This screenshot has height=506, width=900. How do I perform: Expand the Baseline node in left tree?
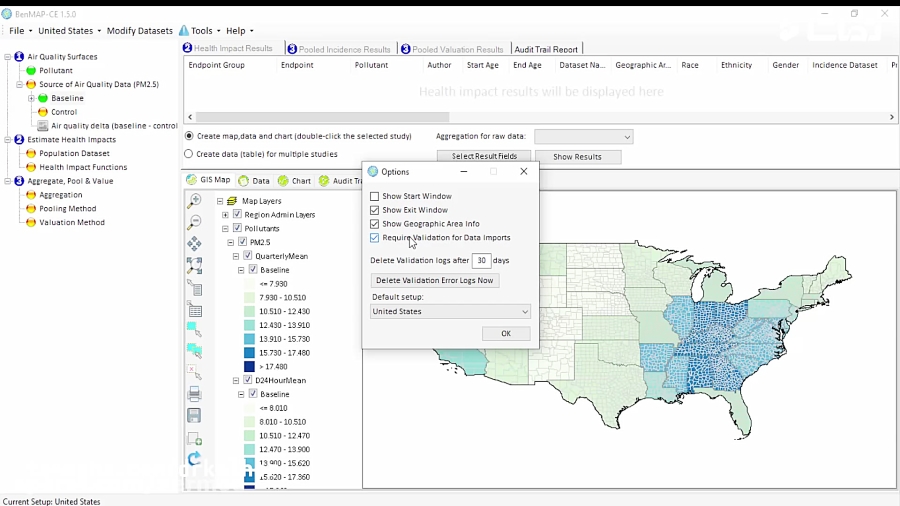click(32, 98)
